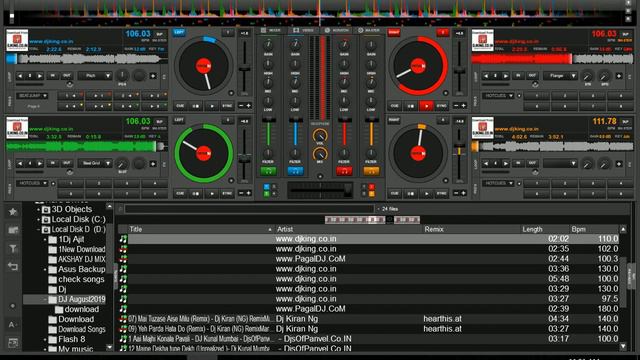Click the letter A icon in browser sidebar
This screenshot has width=640, height=360.
[x=12, y=325]
